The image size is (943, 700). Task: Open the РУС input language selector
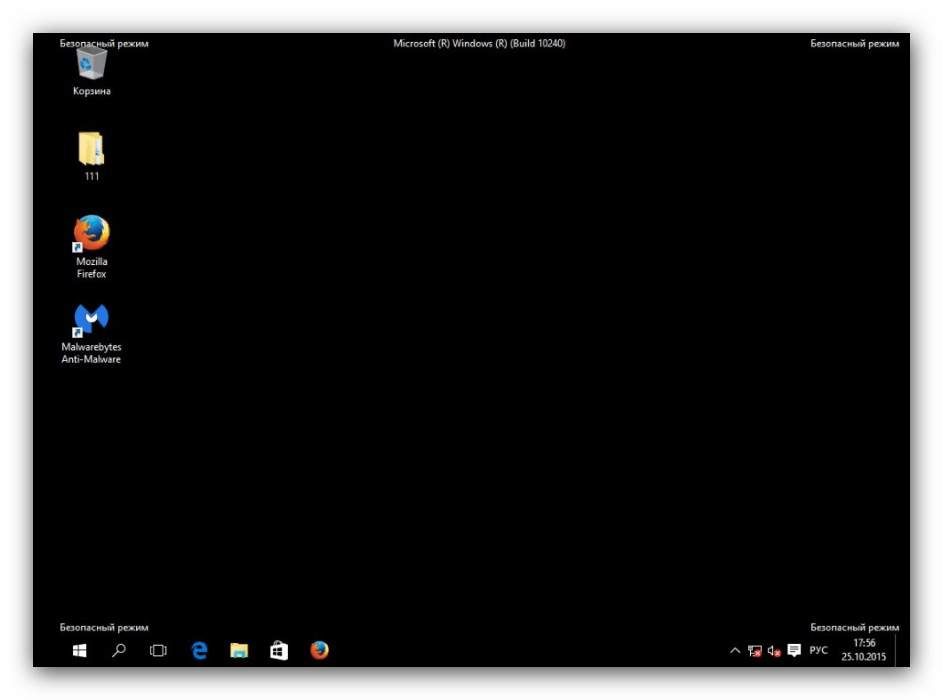point(818,651)
